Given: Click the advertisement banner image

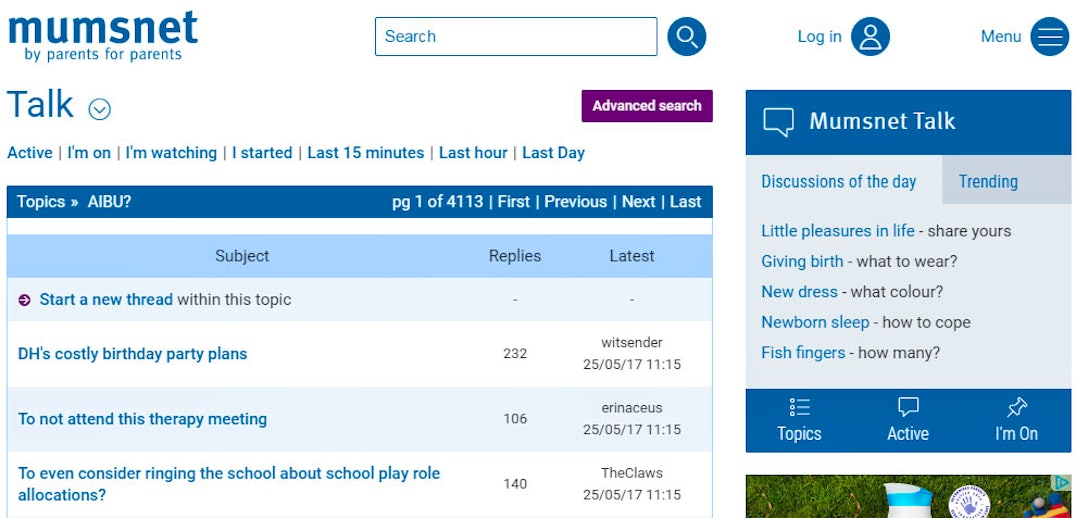Looking at the screenshot, I should point(908,496).
